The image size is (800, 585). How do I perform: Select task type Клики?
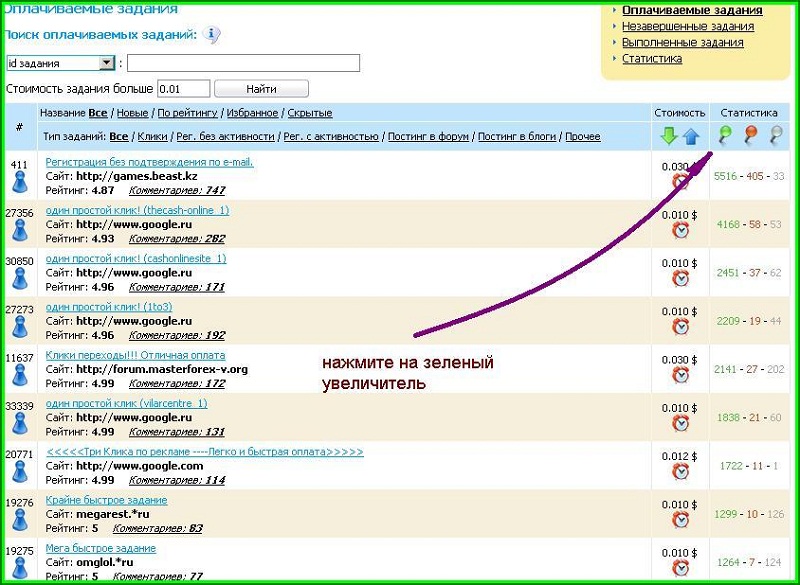pyautogui.click(x=152, y=136)
